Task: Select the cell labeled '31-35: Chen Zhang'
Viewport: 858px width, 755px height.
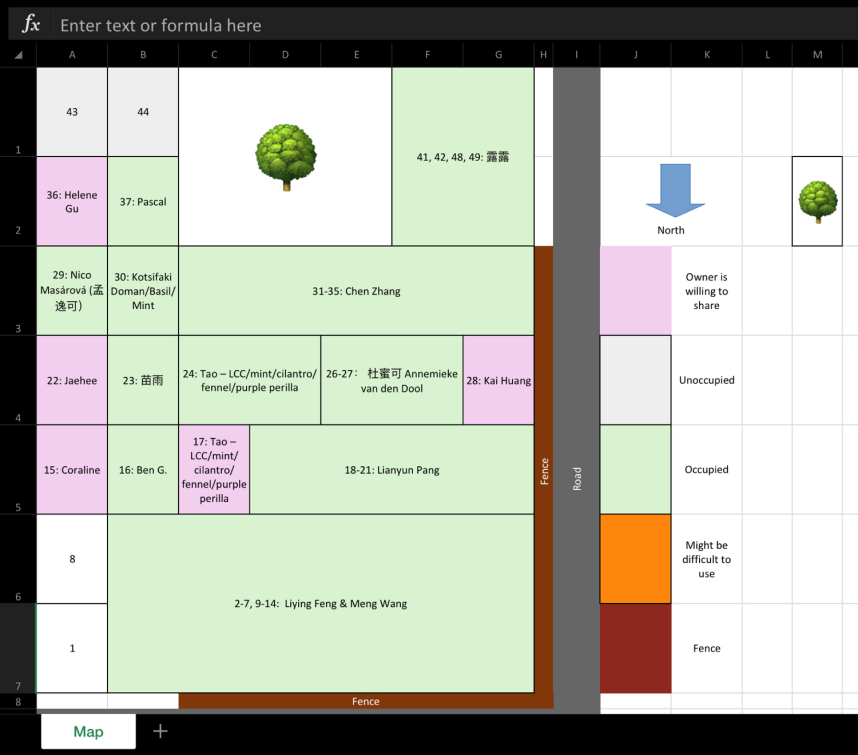Action: click(x=356, y=289)
